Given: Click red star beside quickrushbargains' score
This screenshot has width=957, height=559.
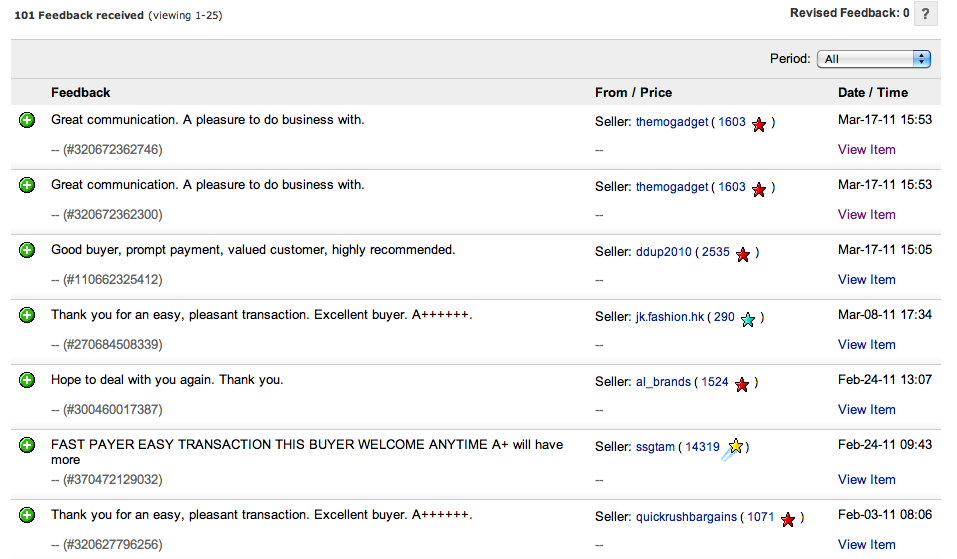Looking at the screenshot, I should (x=788, y=519).
